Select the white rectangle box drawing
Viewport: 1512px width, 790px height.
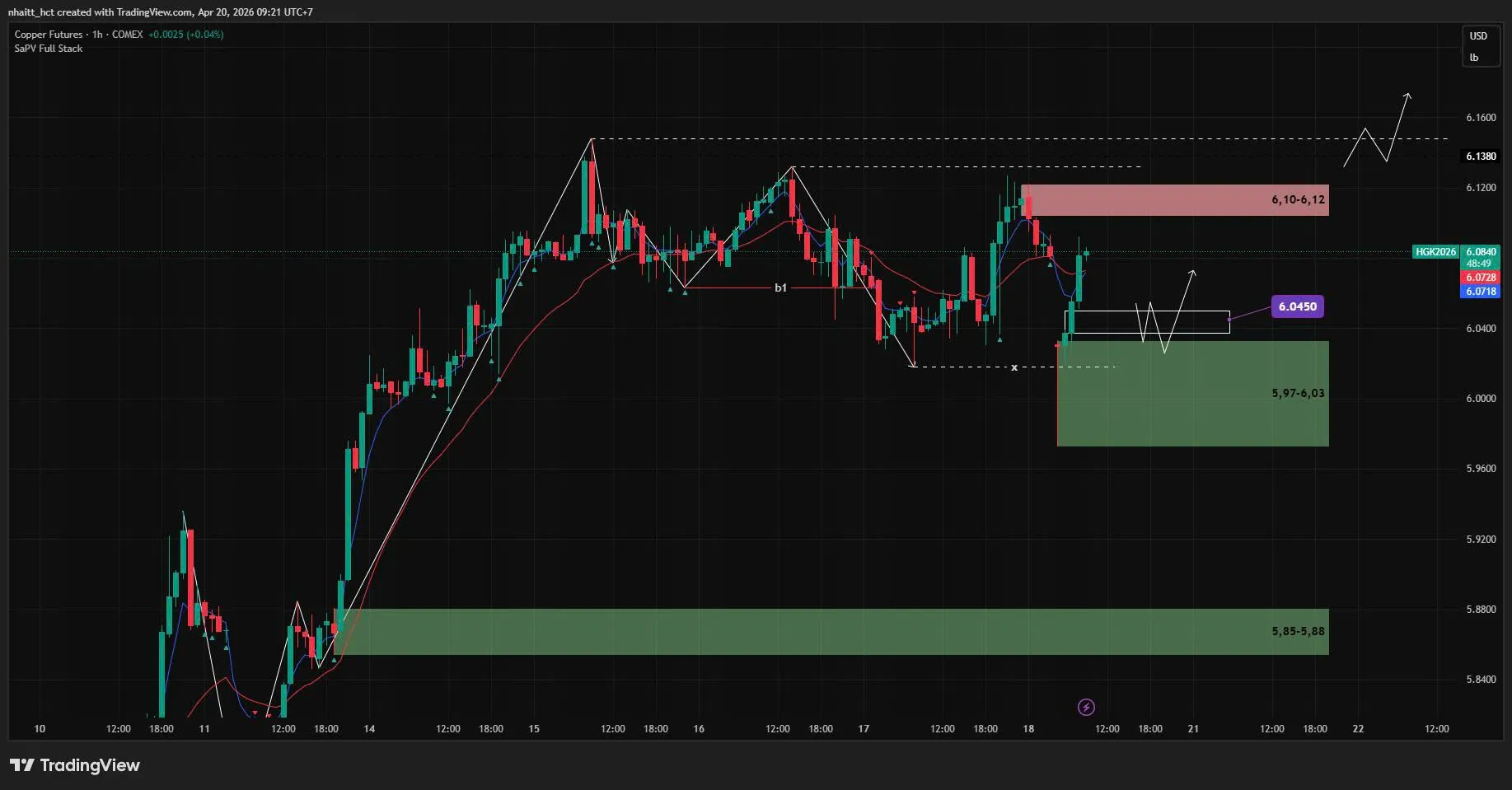pos(1147,322)
